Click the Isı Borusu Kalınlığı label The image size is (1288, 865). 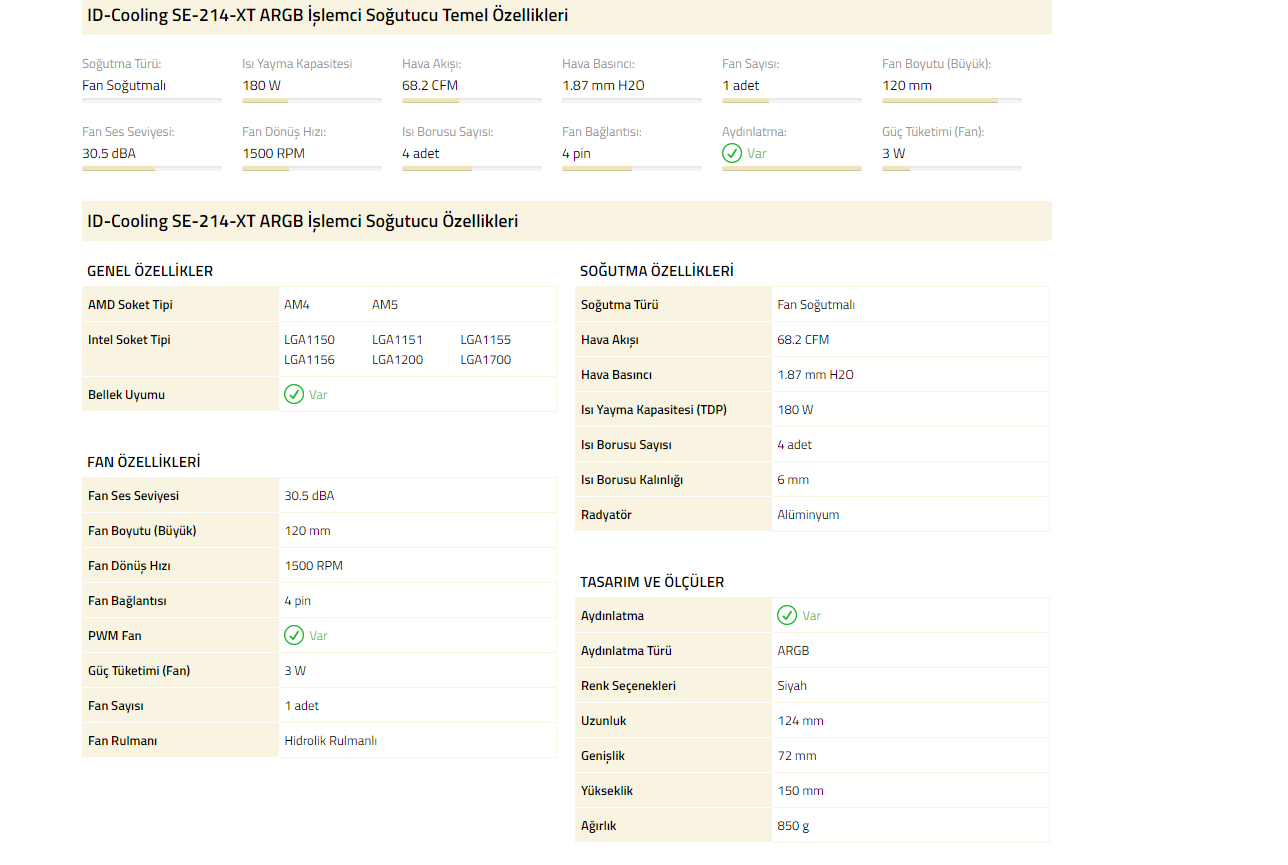632,479
